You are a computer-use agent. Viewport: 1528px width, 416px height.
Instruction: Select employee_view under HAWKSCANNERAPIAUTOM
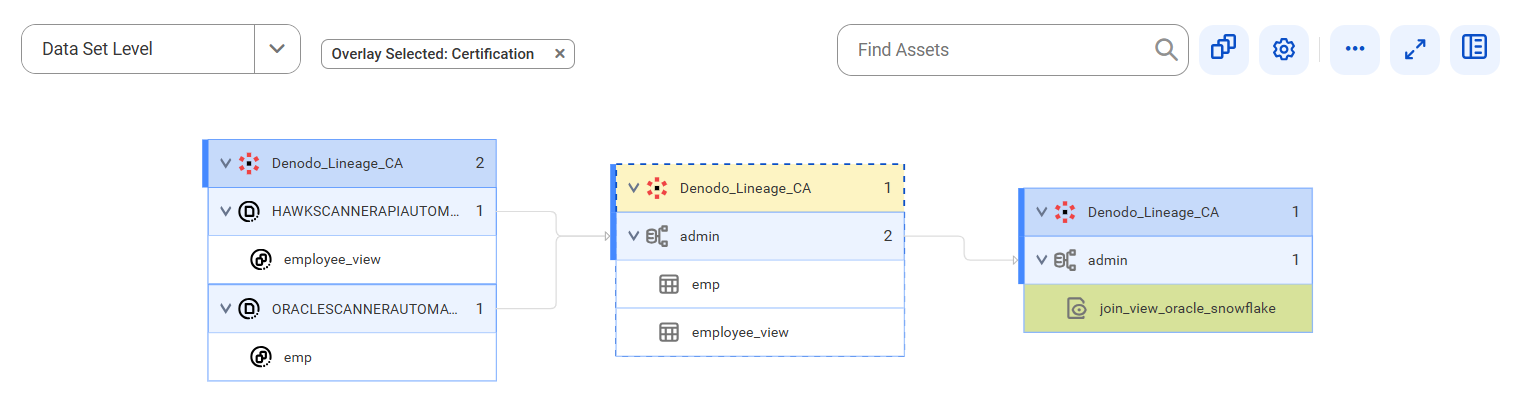(352, 260)
